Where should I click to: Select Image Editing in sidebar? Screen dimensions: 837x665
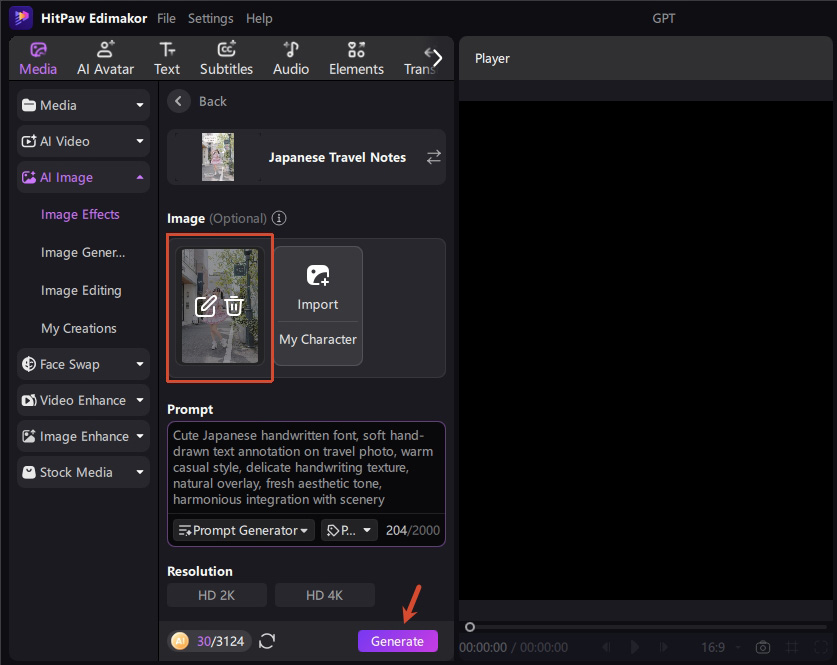pos(81,290)
